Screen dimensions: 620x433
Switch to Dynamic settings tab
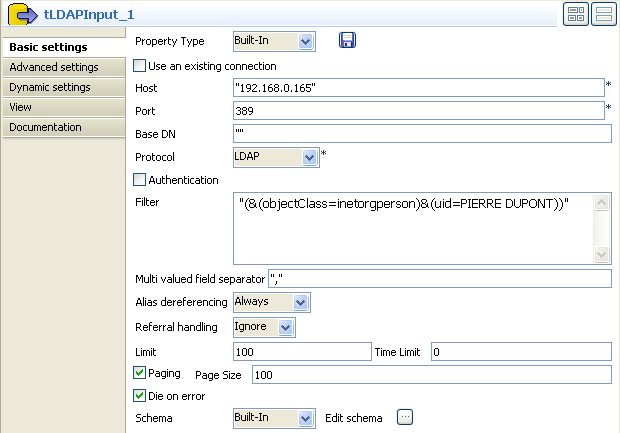[50, 87]
